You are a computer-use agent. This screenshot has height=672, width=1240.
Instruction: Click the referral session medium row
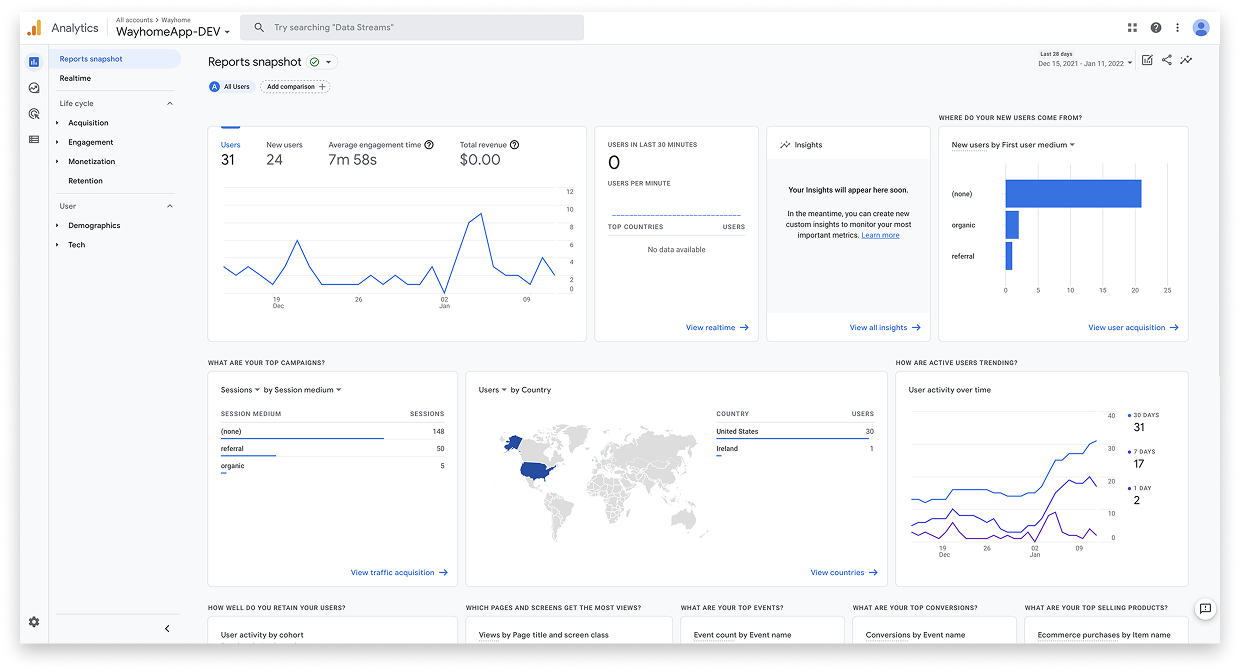tap(332, 450)
